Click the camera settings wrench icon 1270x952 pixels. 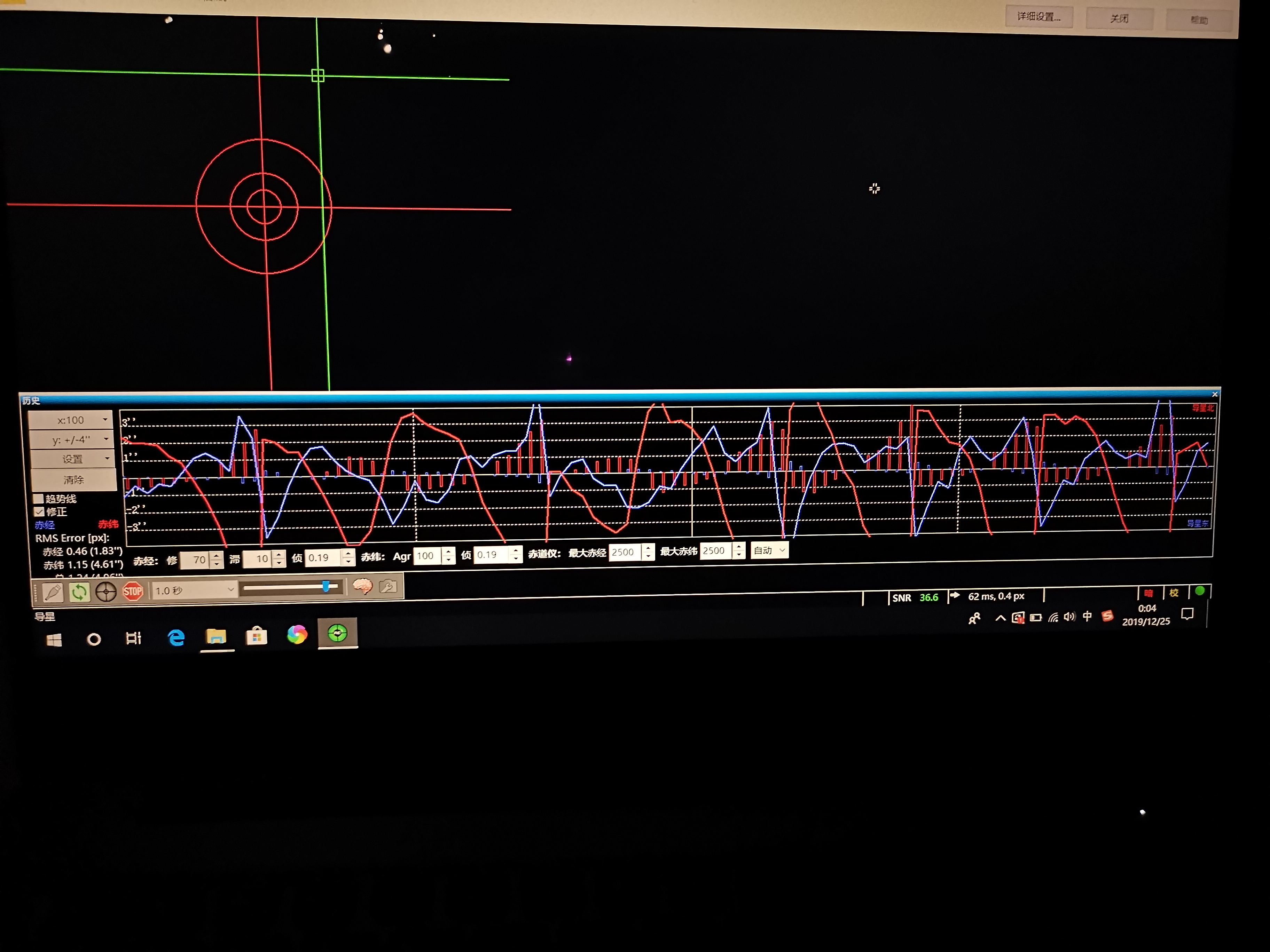388,586
